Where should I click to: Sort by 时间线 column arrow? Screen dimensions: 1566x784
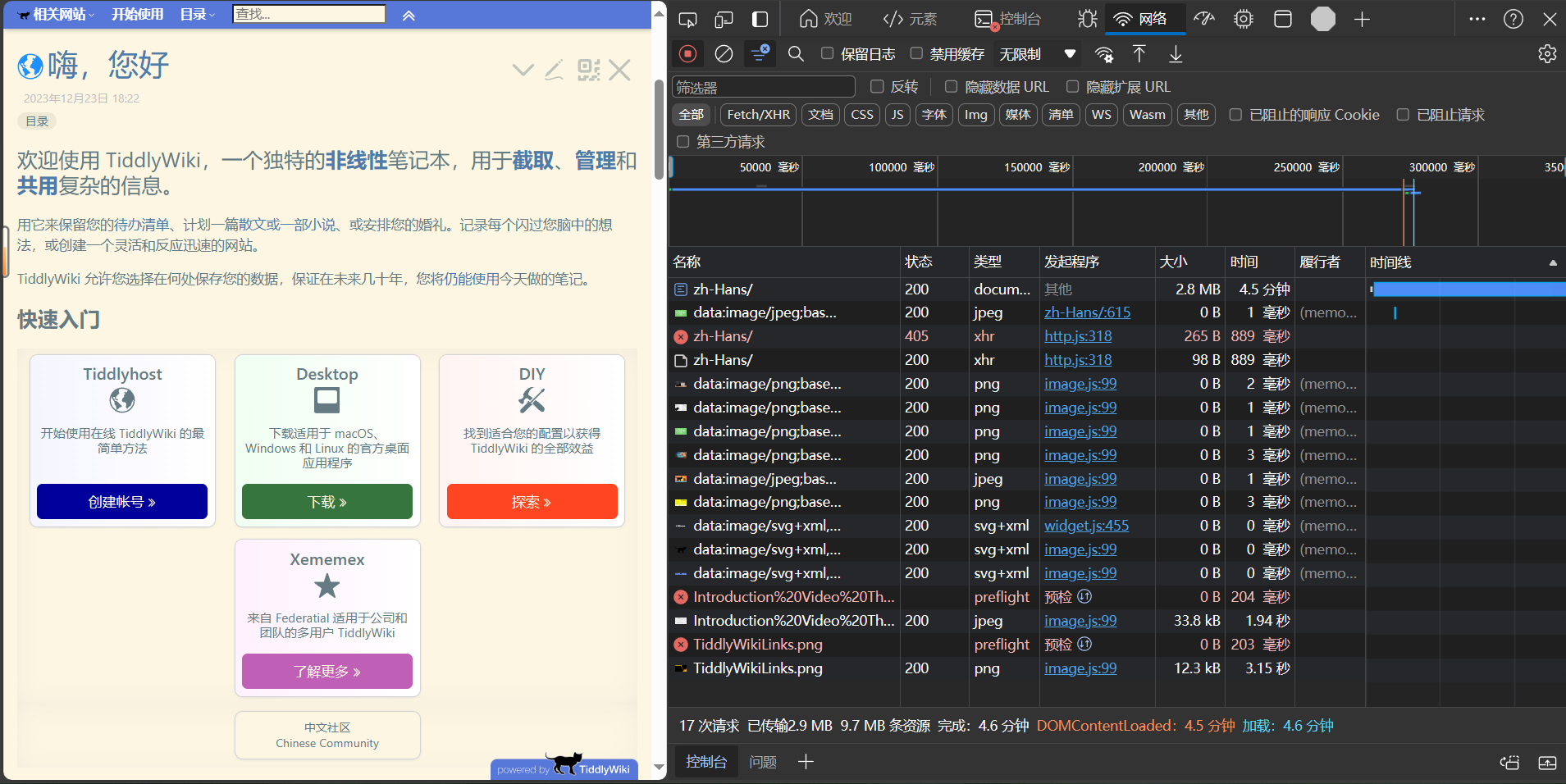point(1553,262)
